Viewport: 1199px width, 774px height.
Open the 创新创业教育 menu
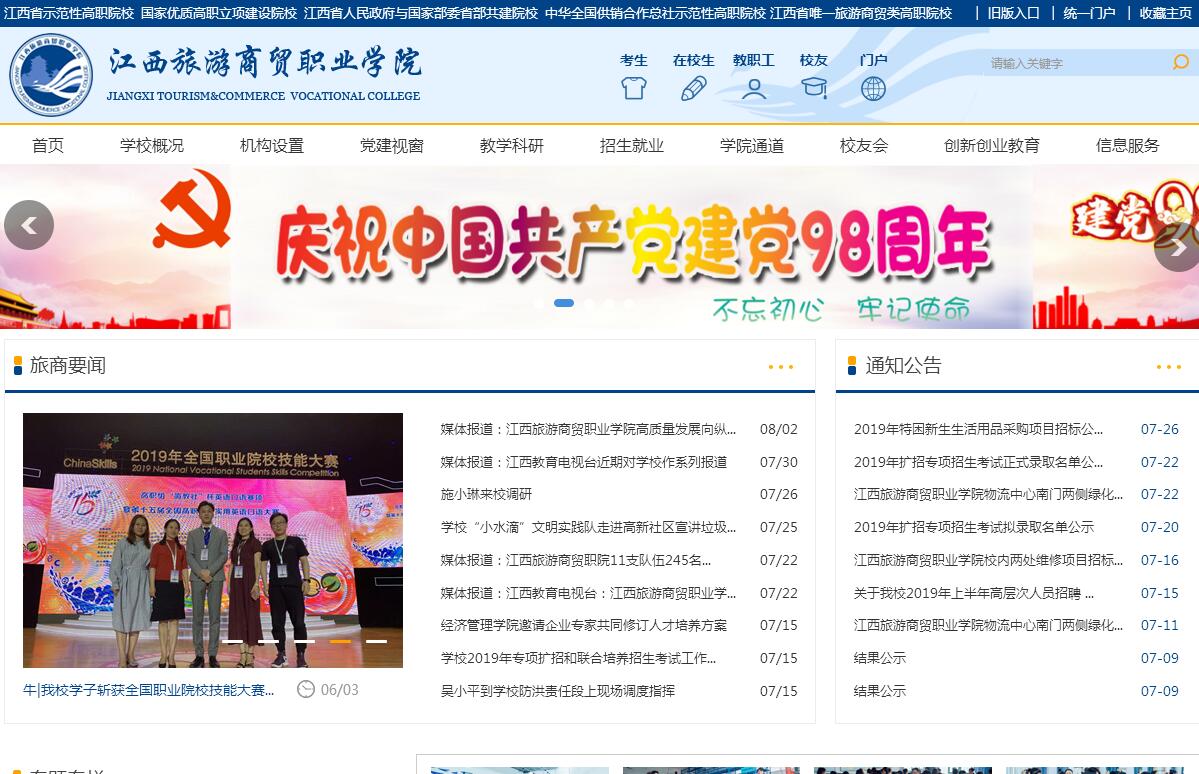tap(992, 145)
